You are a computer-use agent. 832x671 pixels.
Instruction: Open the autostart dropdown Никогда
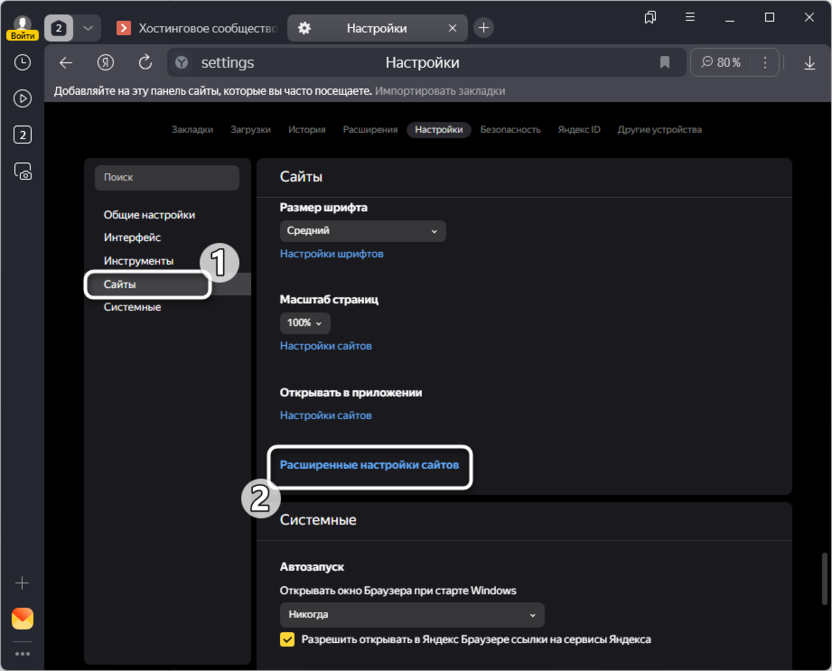[x=412, y=614]
